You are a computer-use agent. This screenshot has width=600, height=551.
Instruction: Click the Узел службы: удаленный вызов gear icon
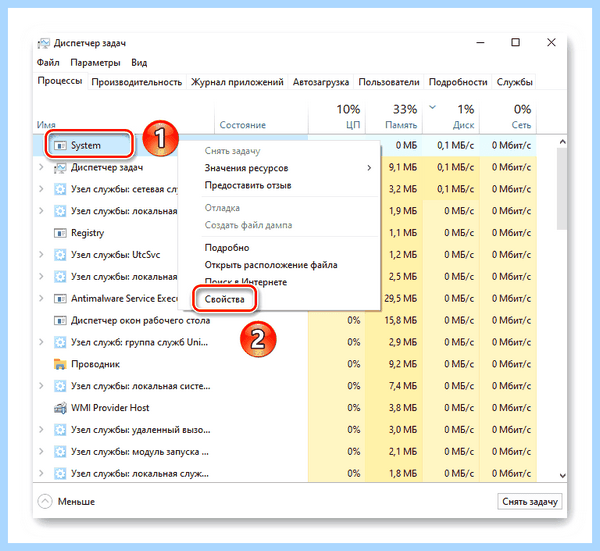(x=60, y=430)
